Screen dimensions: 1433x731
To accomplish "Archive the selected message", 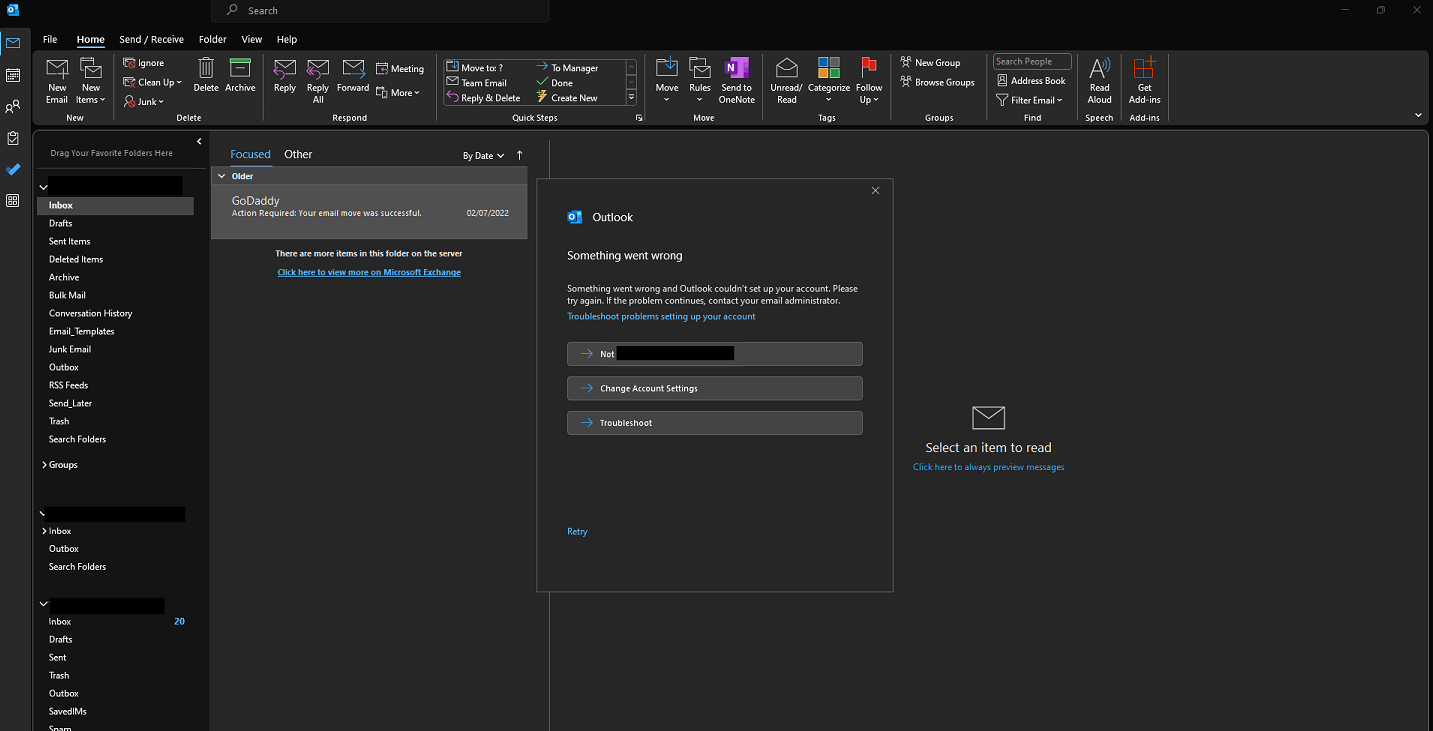I will coord(240,80).
